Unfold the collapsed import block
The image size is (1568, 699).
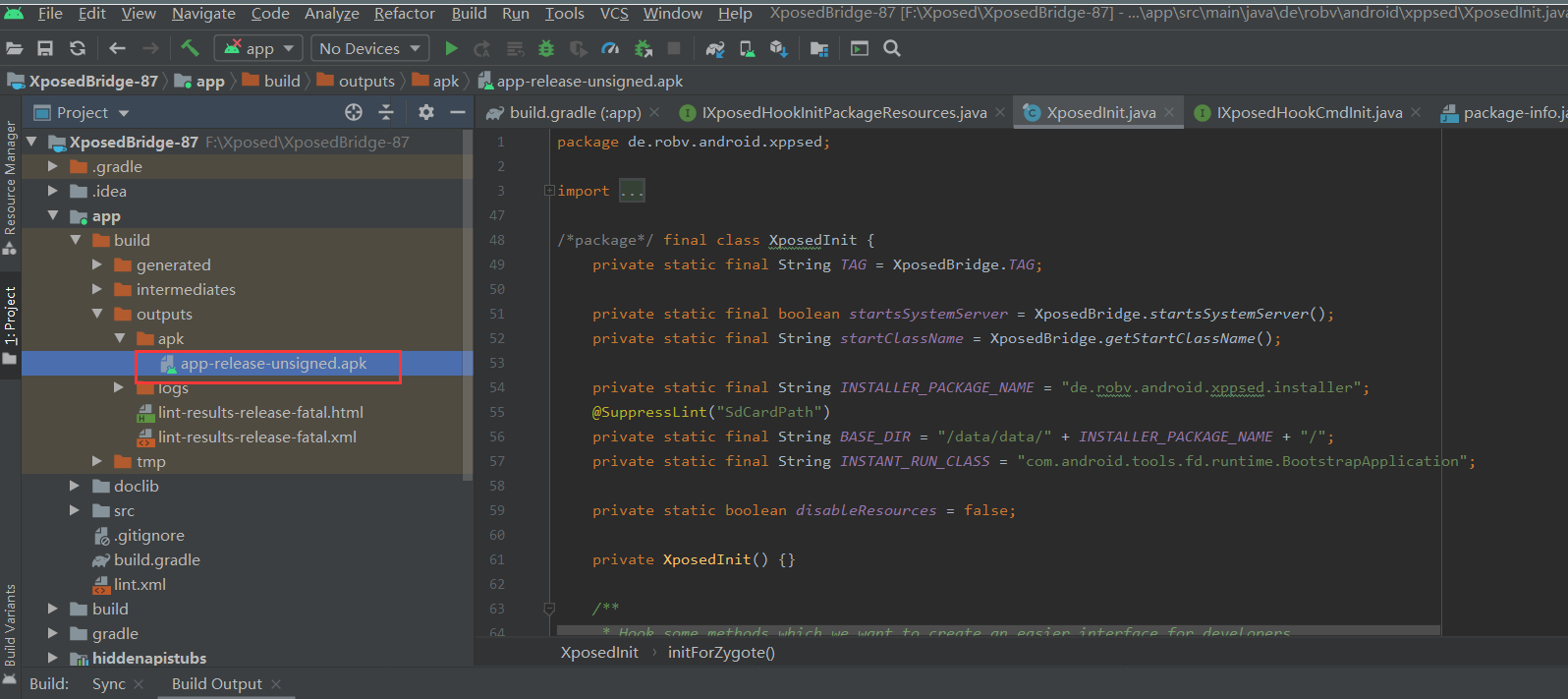[549, 191]
